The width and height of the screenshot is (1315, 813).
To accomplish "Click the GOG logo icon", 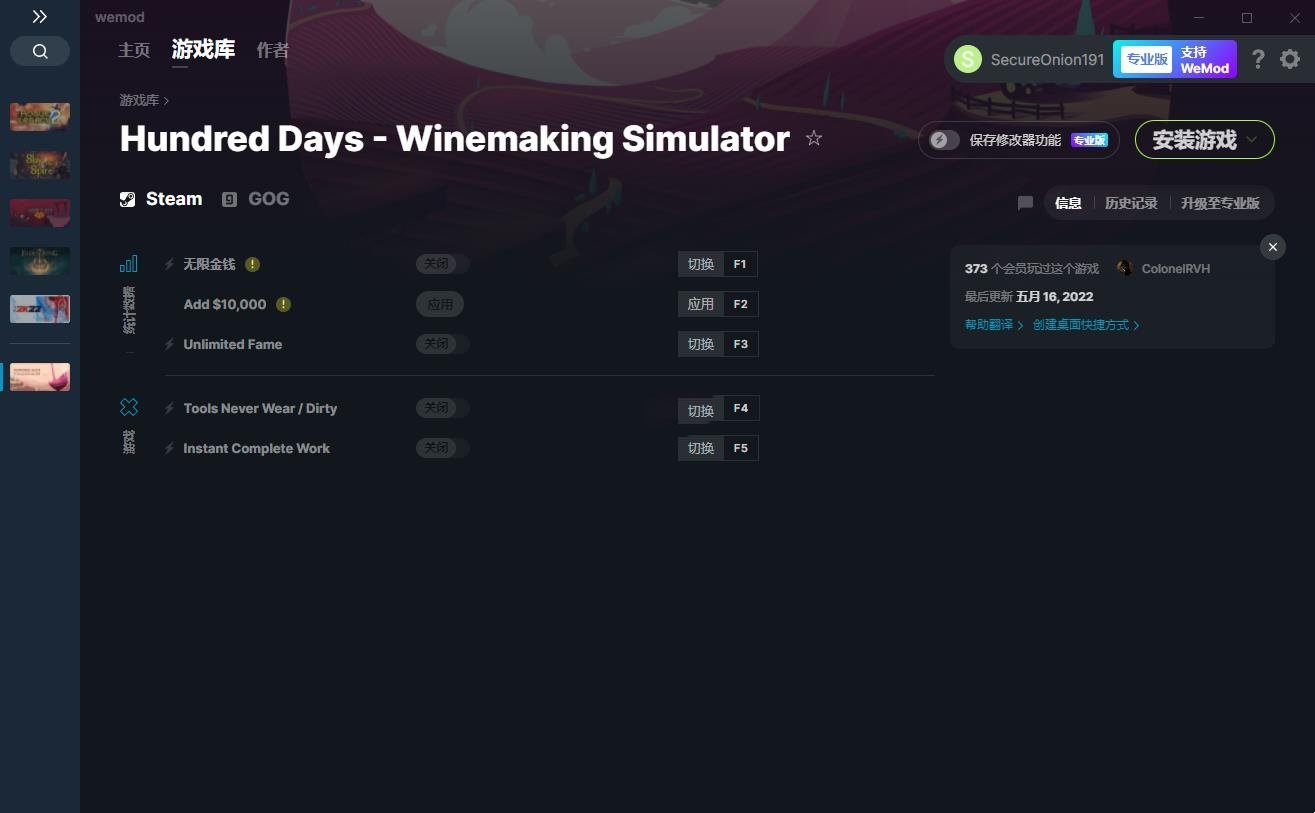I will 229,199.
